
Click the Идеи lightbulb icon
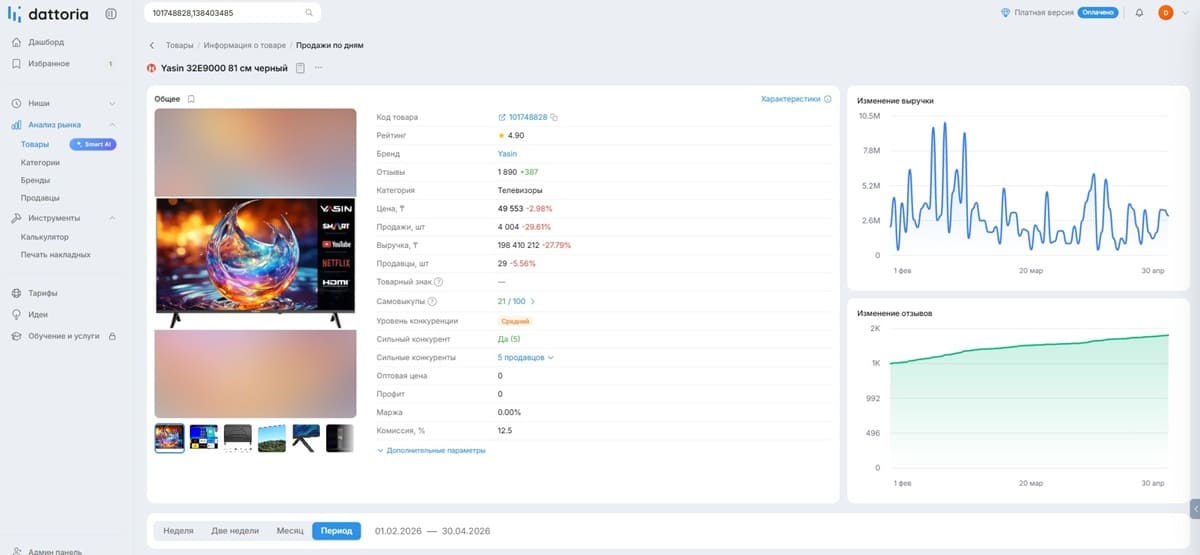click(x=17, y=314)
